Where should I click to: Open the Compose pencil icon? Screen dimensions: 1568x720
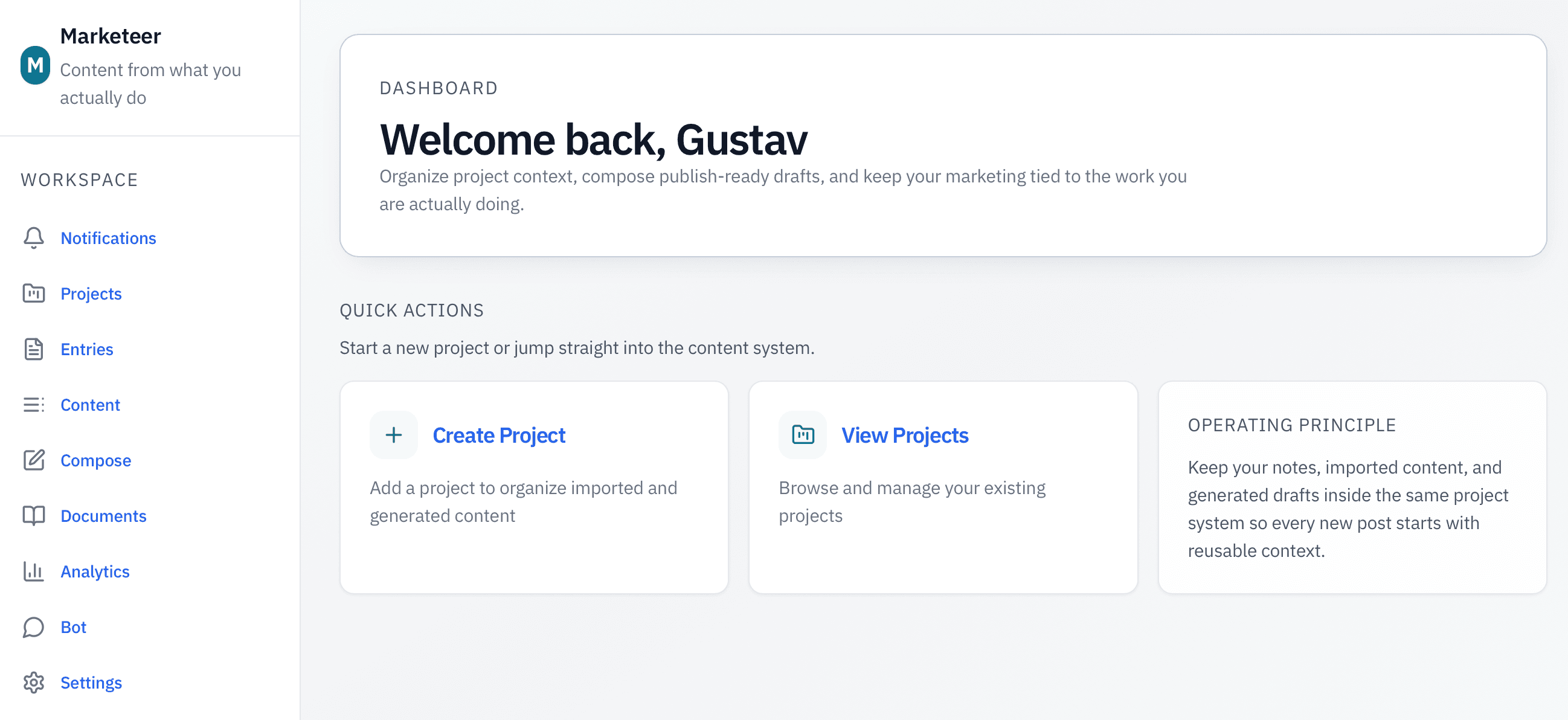click(33, 460)
